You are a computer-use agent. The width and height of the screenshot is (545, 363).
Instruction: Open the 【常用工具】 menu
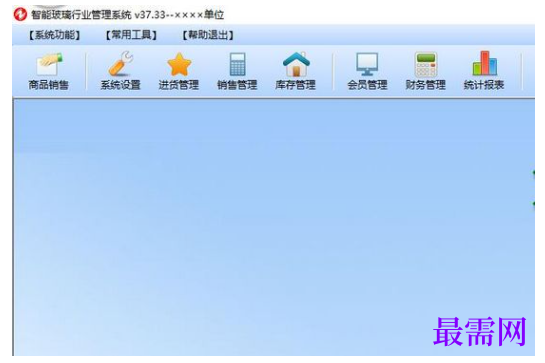[131, 35]
